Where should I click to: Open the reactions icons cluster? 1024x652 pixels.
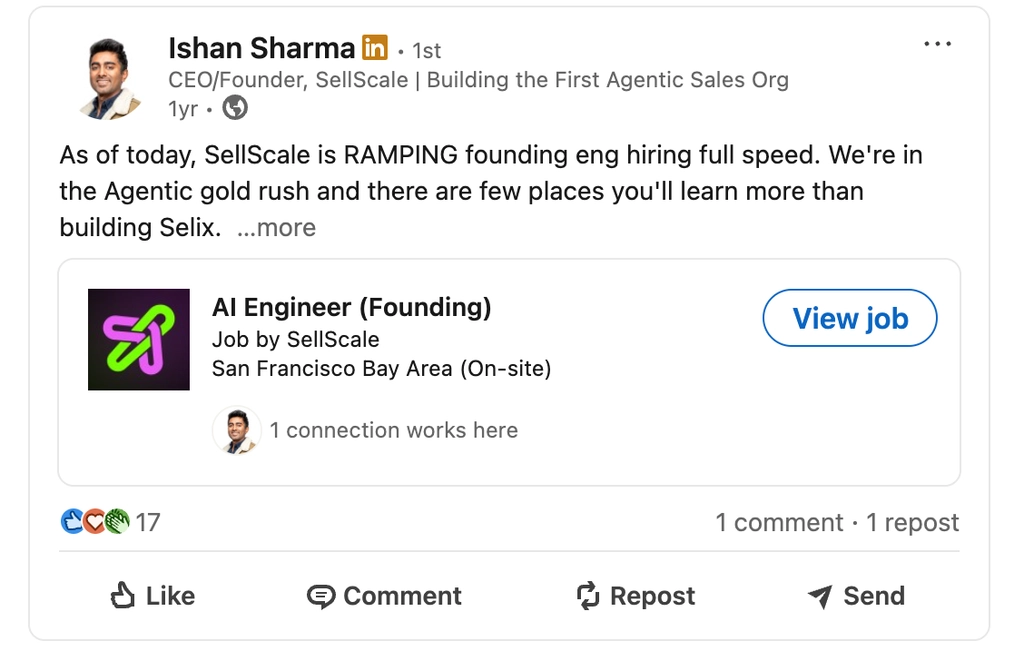pos(95,522)
